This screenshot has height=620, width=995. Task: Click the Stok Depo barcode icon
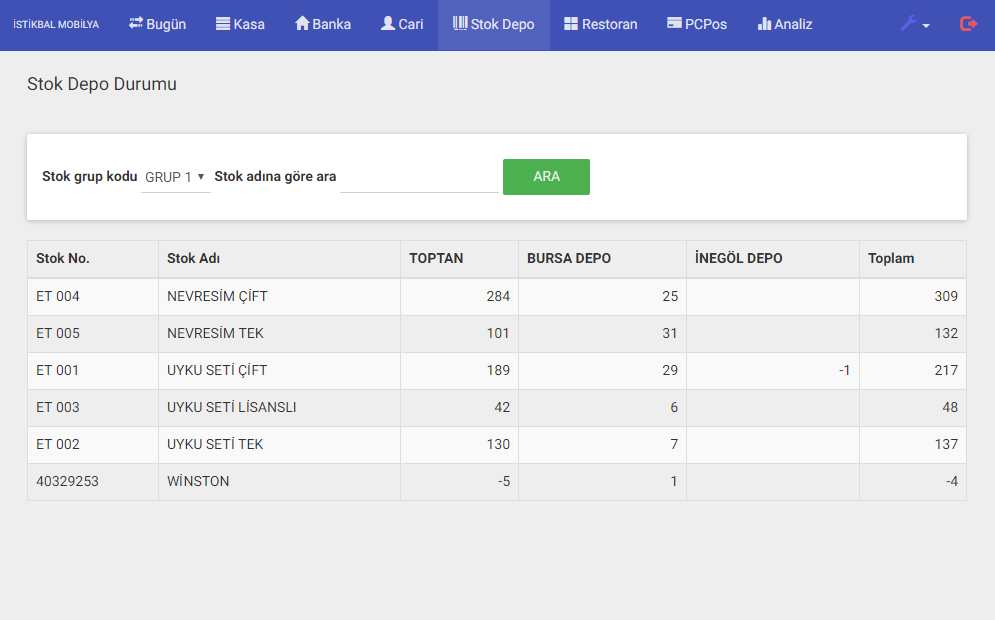click(x=460, y=24)
